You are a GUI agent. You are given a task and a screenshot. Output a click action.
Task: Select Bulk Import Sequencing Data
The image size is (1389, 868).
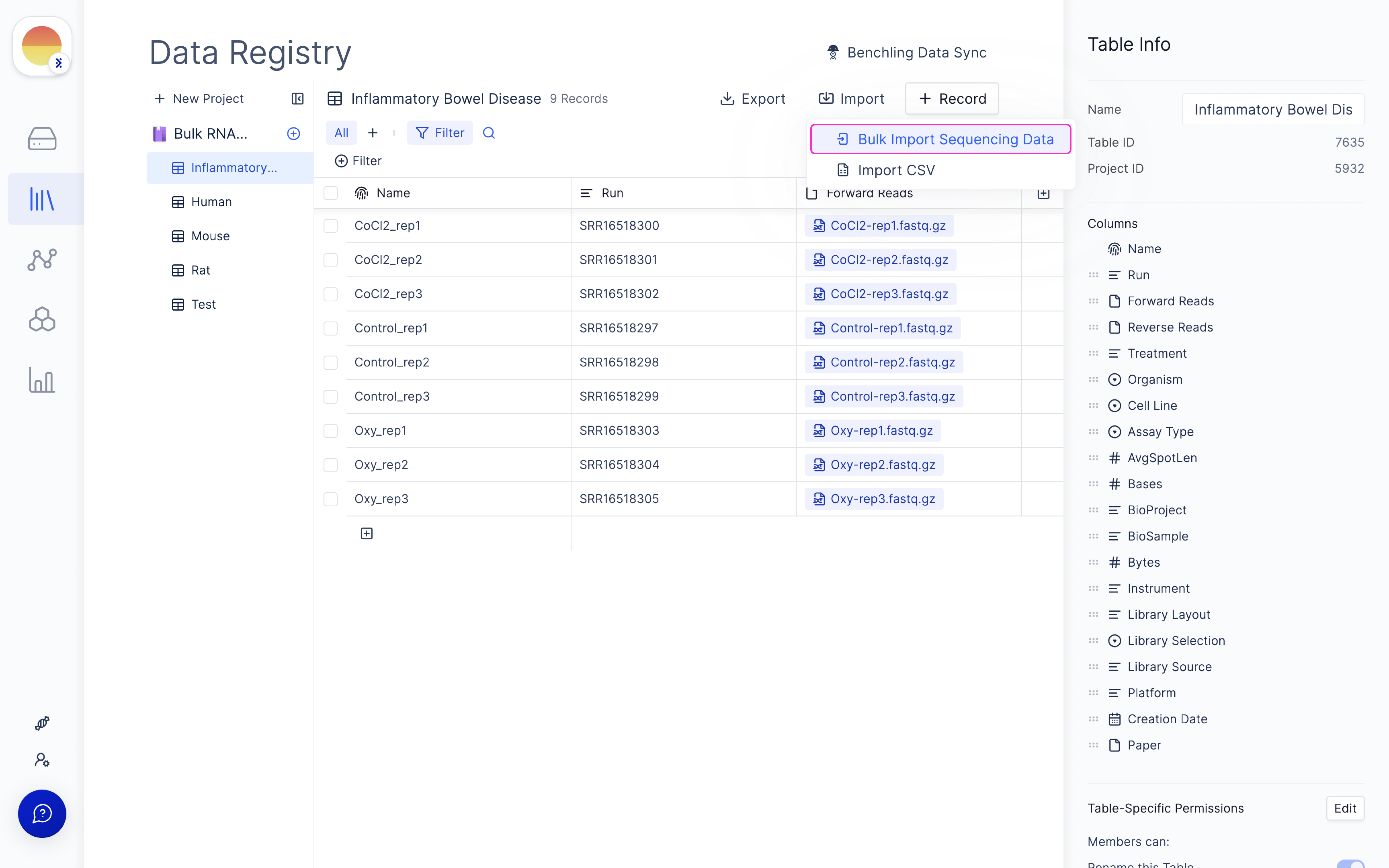pos(941,139)
